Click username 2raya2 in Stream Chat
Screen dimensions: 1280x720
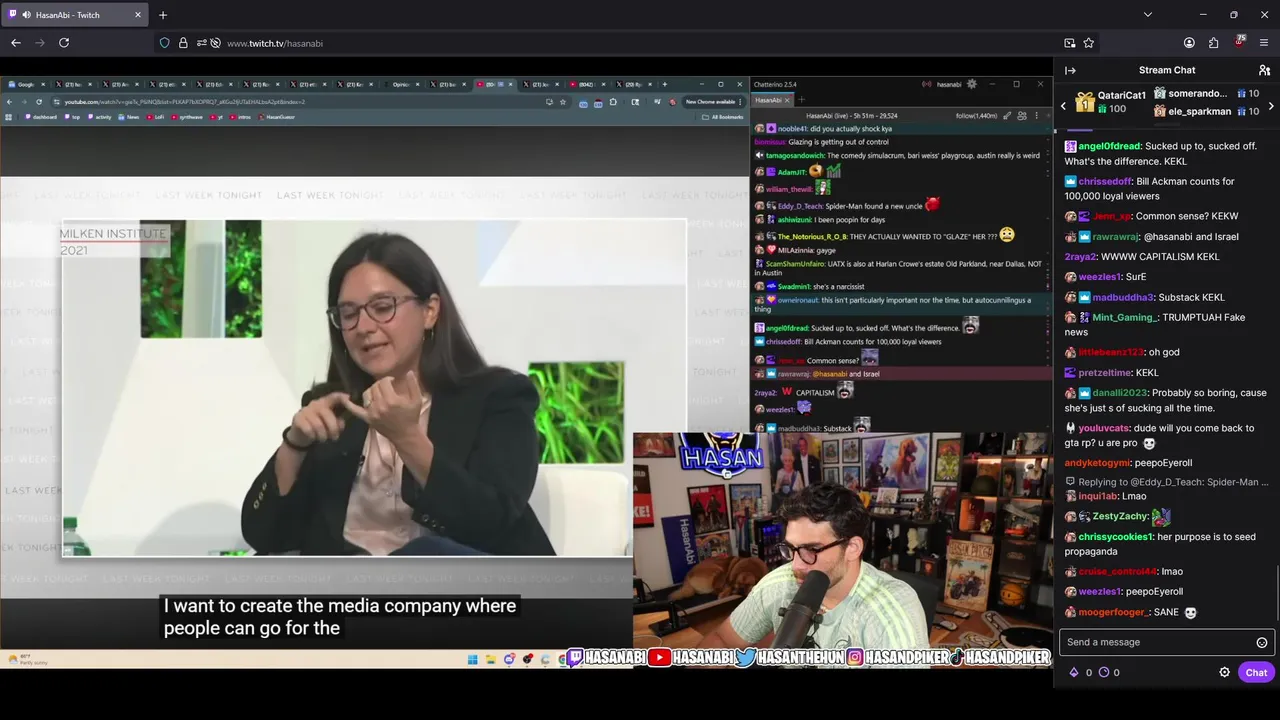[1081, 257]
